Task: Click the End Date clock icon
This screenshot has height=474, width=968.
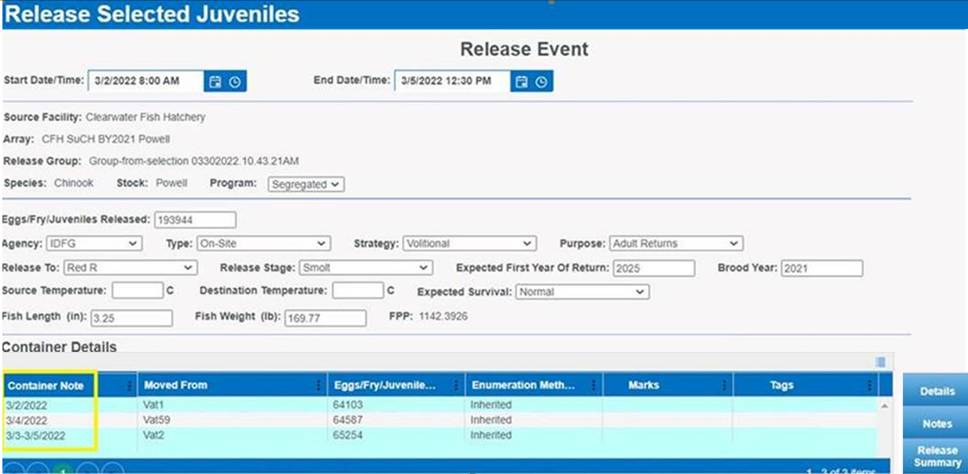Action: (542, 81)
